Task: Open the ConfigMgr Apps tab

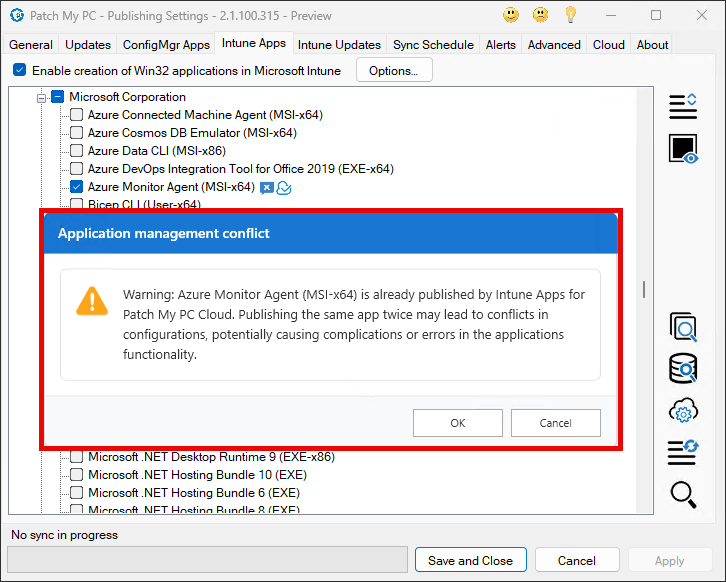Action: (166, 45)
